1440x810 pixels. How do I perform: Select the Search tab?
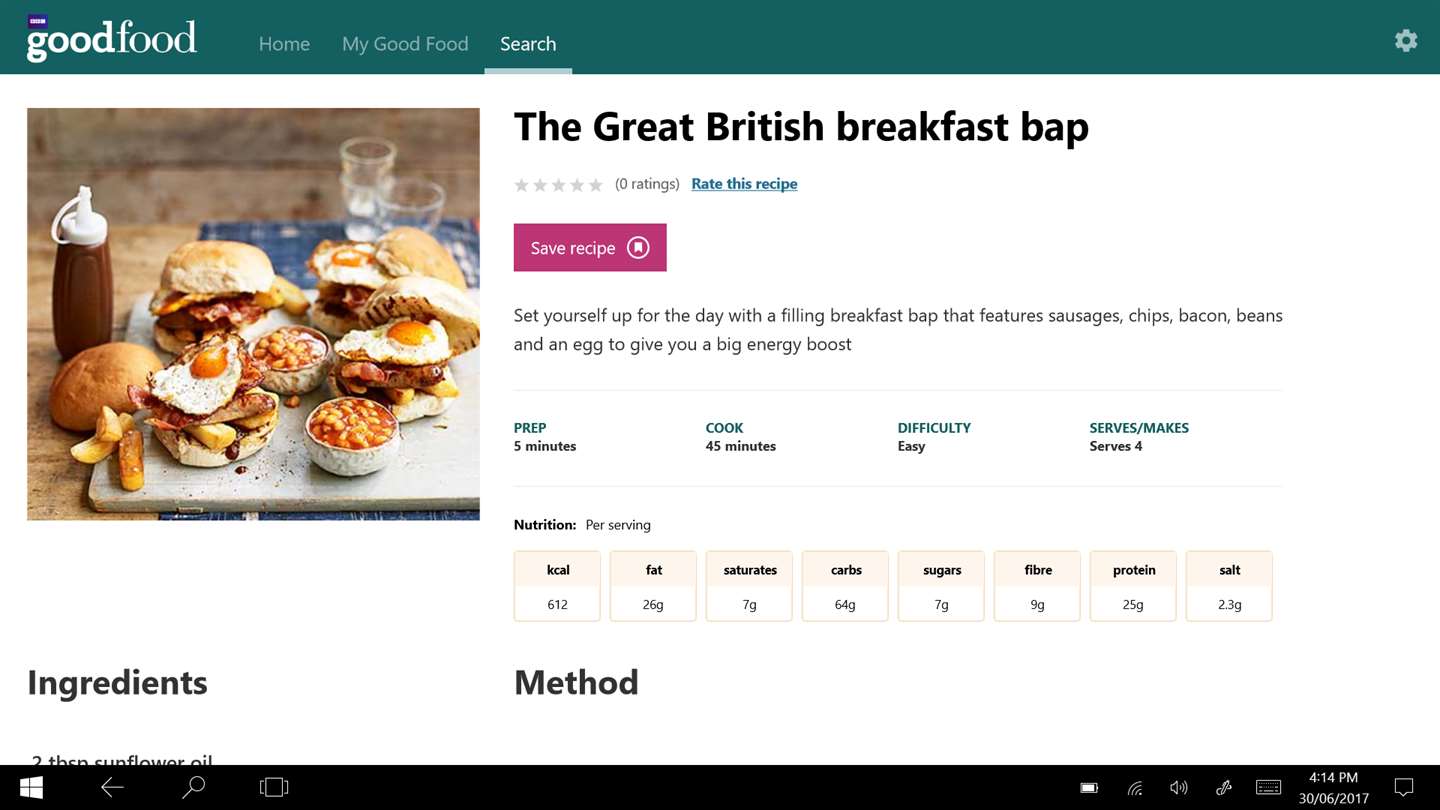pyautogui.click(x=528, y=44)
